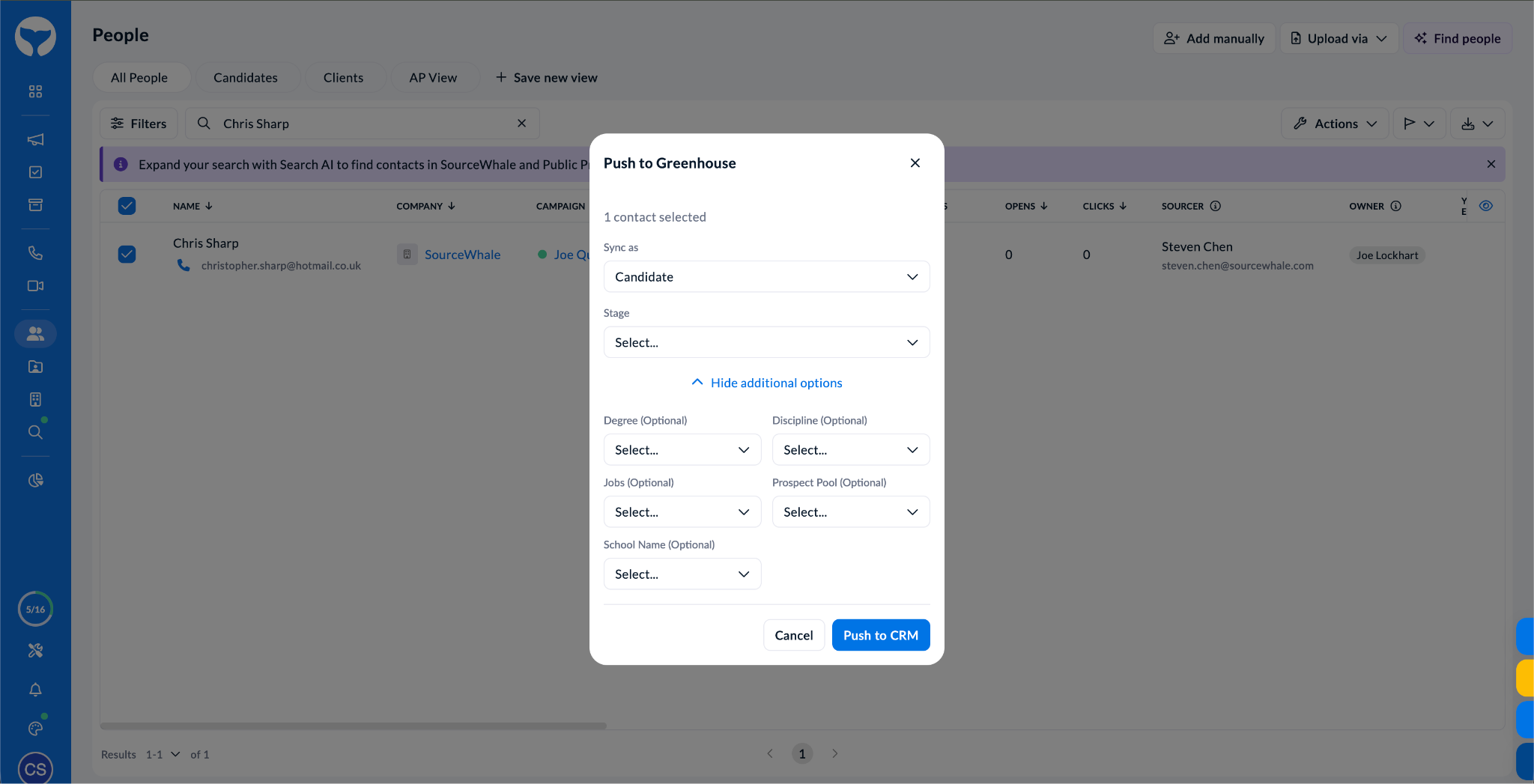Image resolution: width=1534 pixels, height=784 pixels.
Task: Toggle the select-all checkbox in table header
Action: tap(127, 206)
